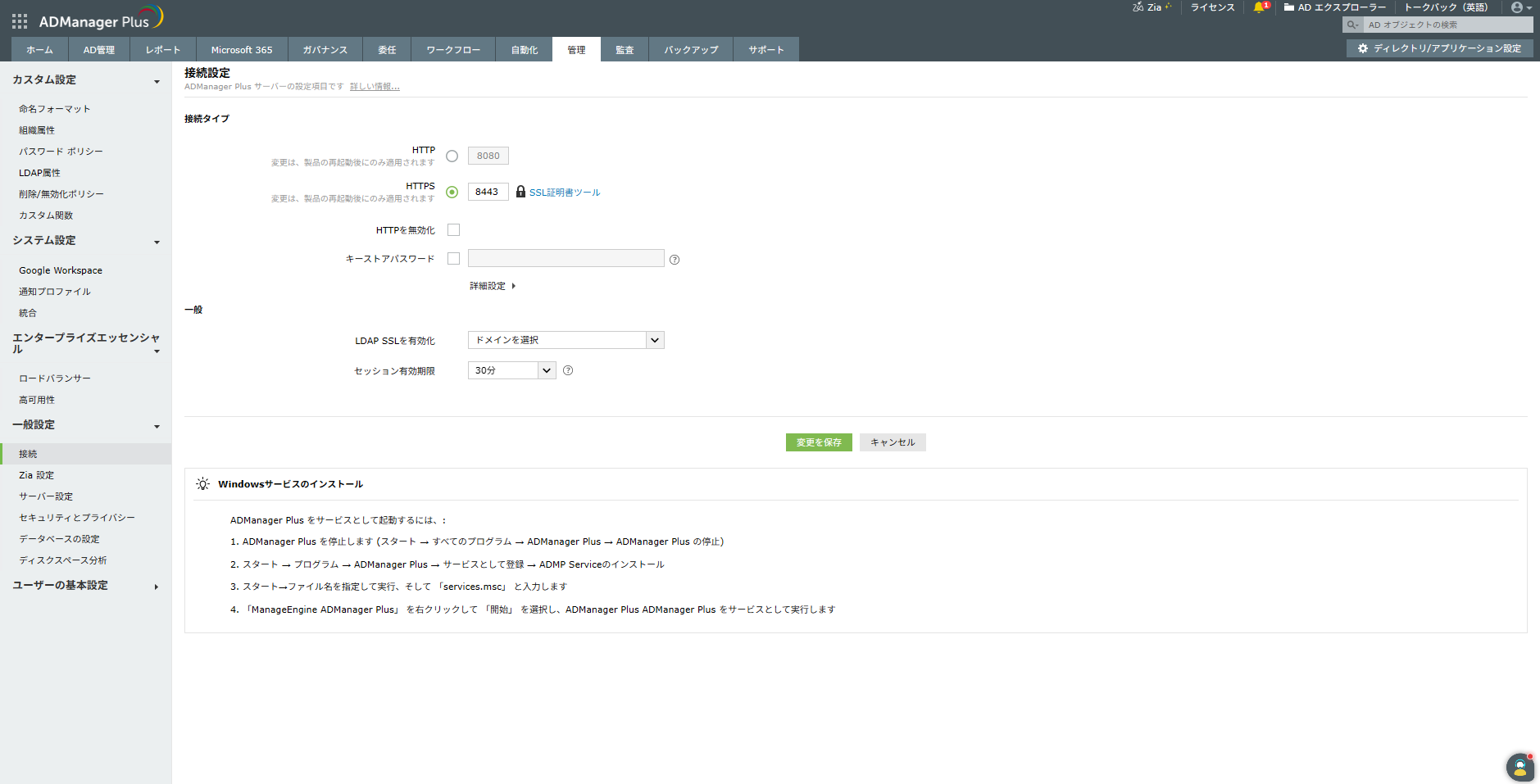Click the keystore password input field

(566, 258)
